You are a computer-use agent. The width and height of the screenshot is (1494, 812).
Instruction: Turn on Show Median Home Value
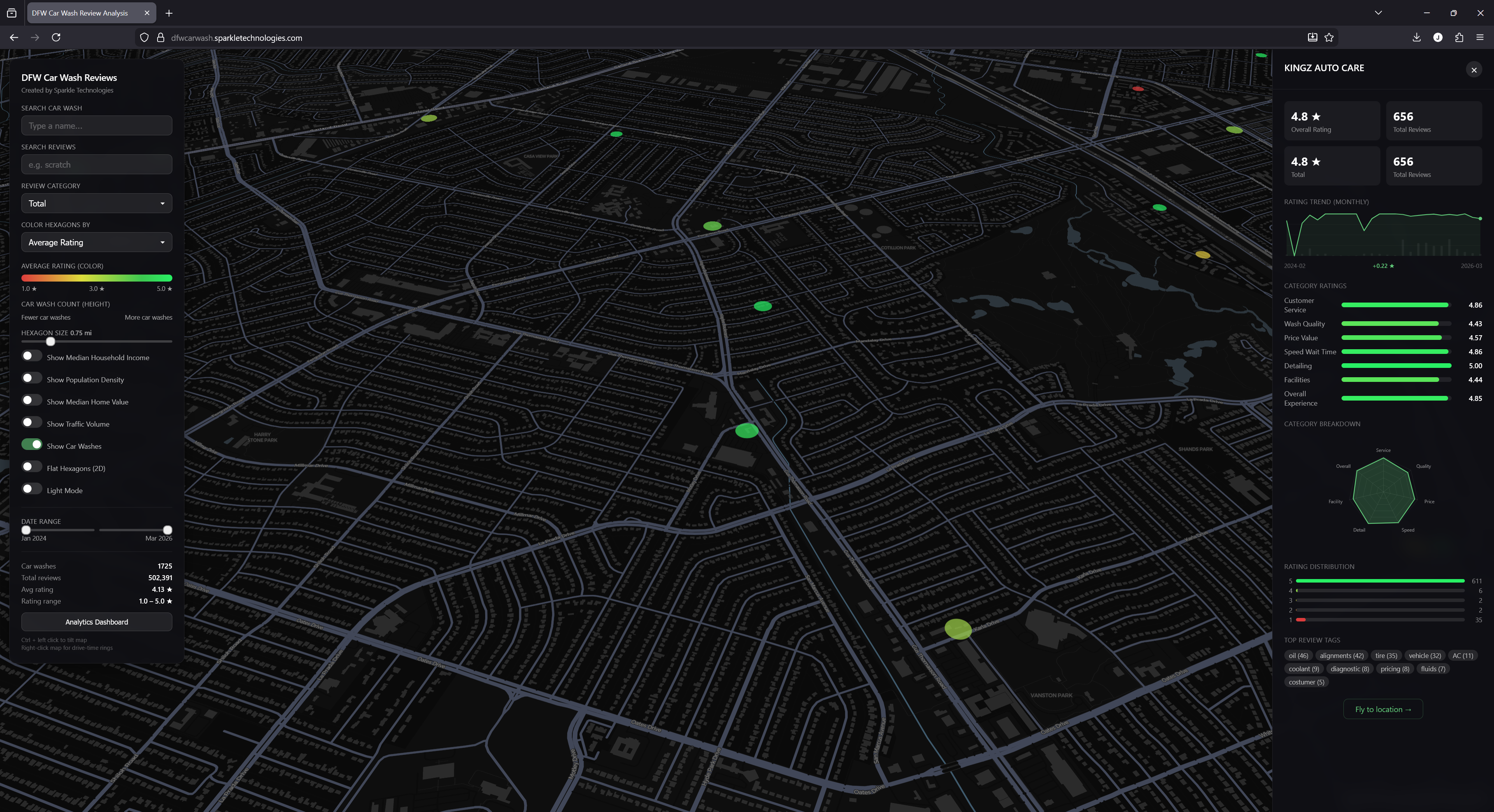point(32,401)
